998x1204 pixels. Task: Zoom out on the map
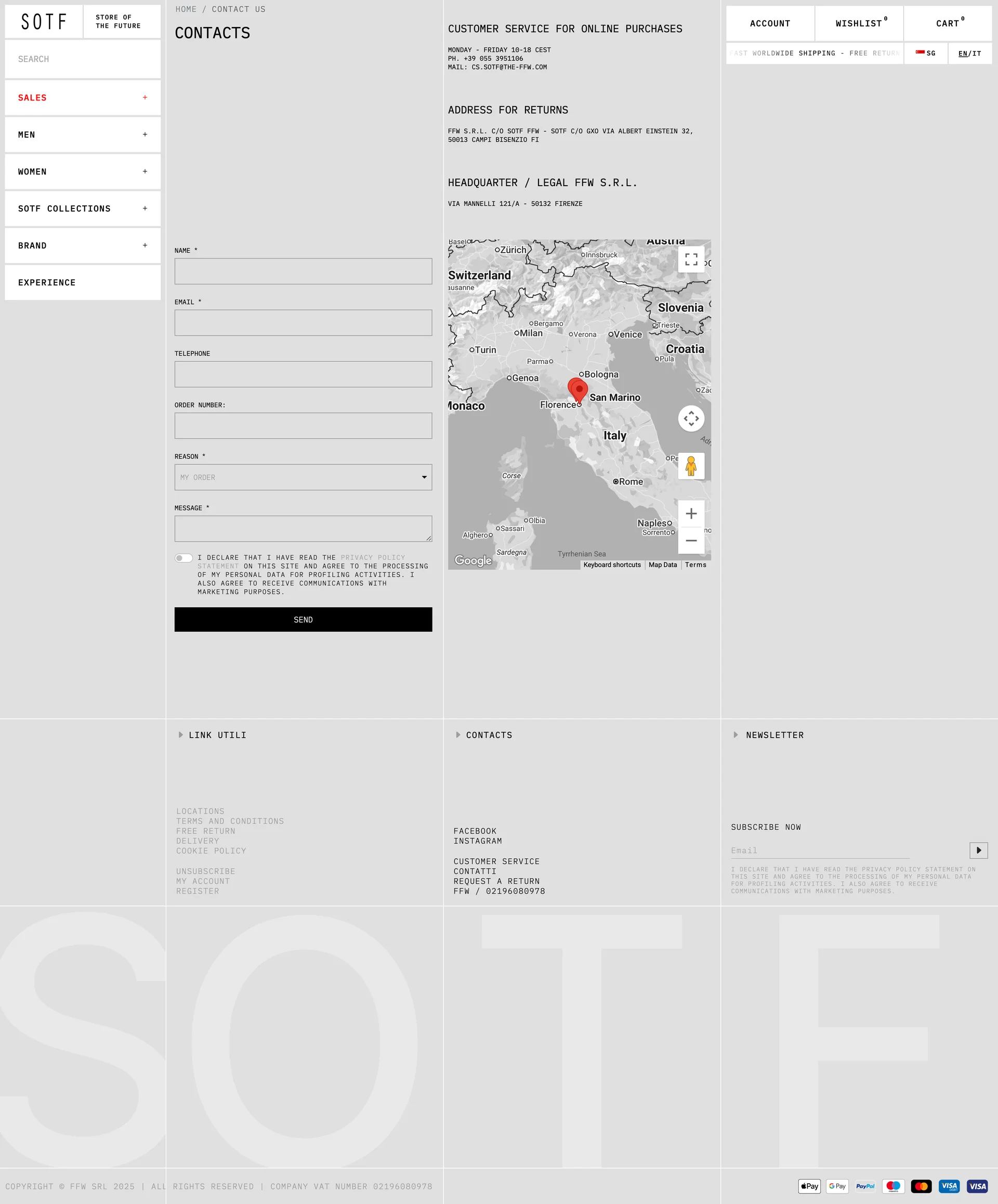click(691, 541)
